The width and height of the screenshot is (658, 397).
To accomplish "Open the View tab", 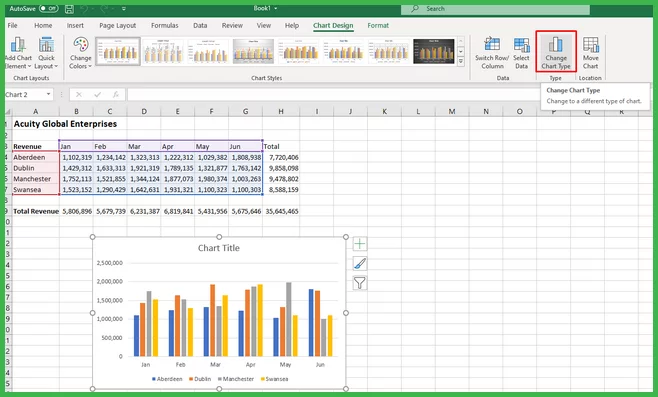I will pyautogui.click(x=264, y=26).
